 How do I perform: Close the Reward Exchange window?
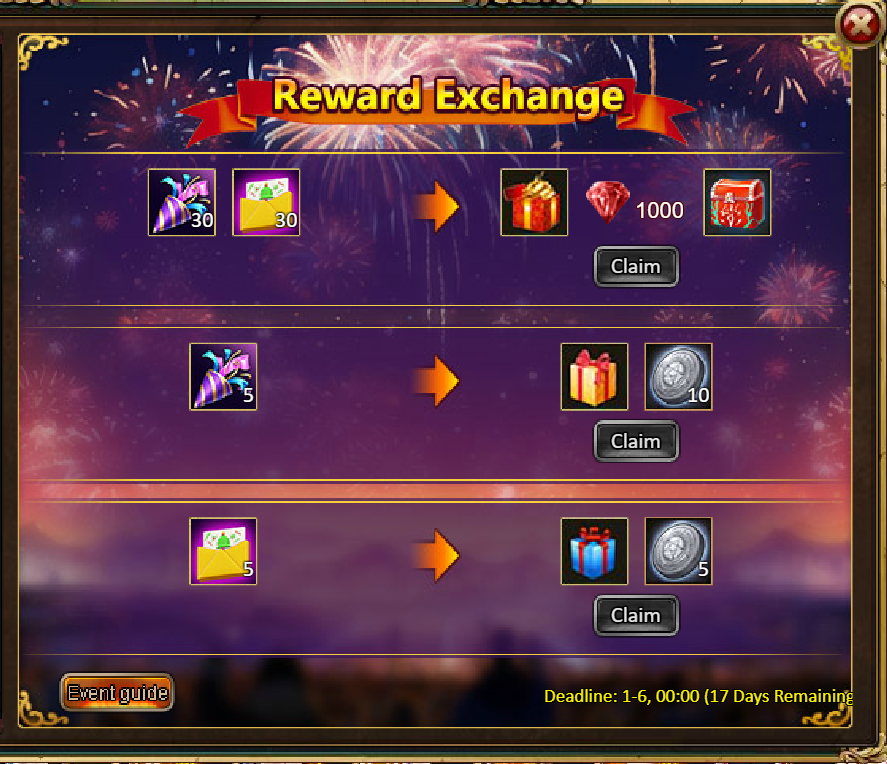point(859,25)
